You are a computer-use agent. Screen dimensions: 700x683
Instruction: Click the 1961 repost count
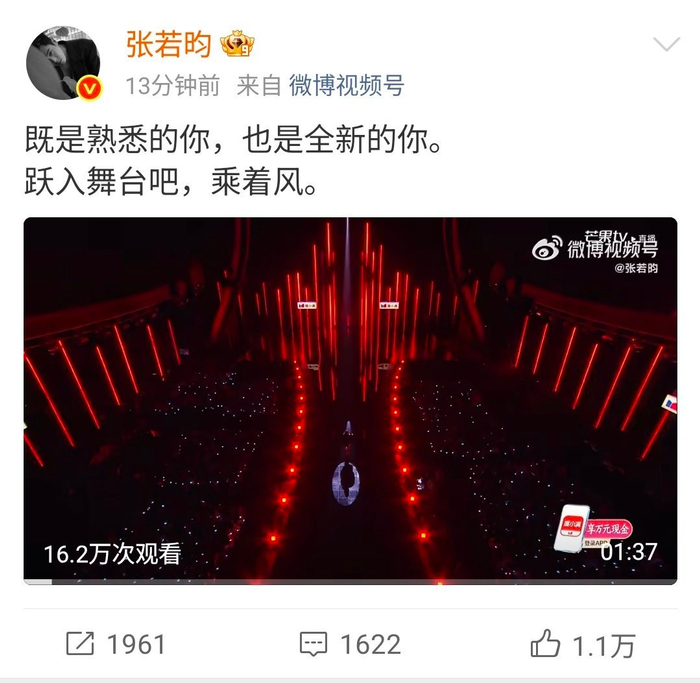(136, 645)
